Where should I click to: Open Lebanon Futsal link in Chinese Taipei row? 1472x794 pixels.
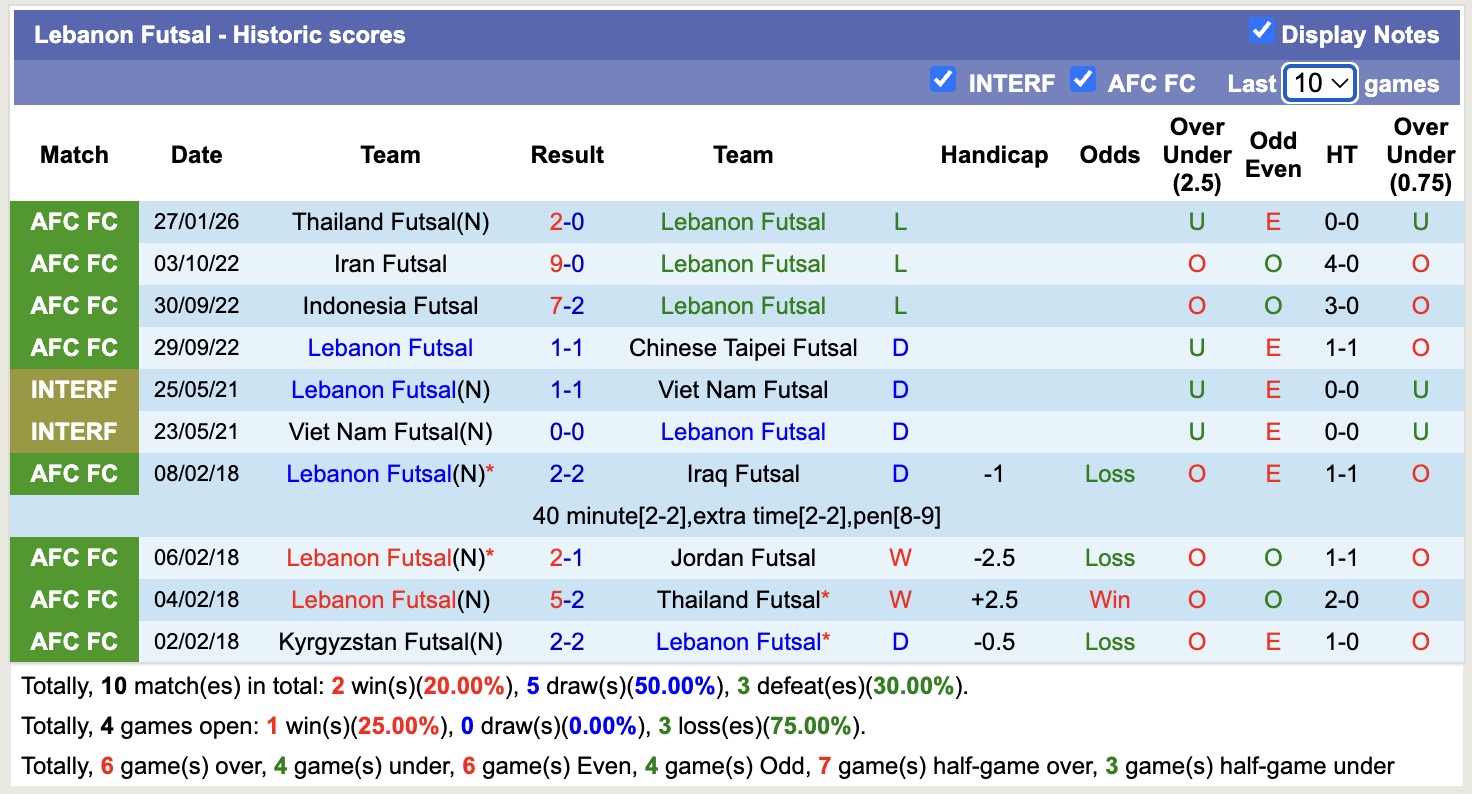[x=389, y=347]
